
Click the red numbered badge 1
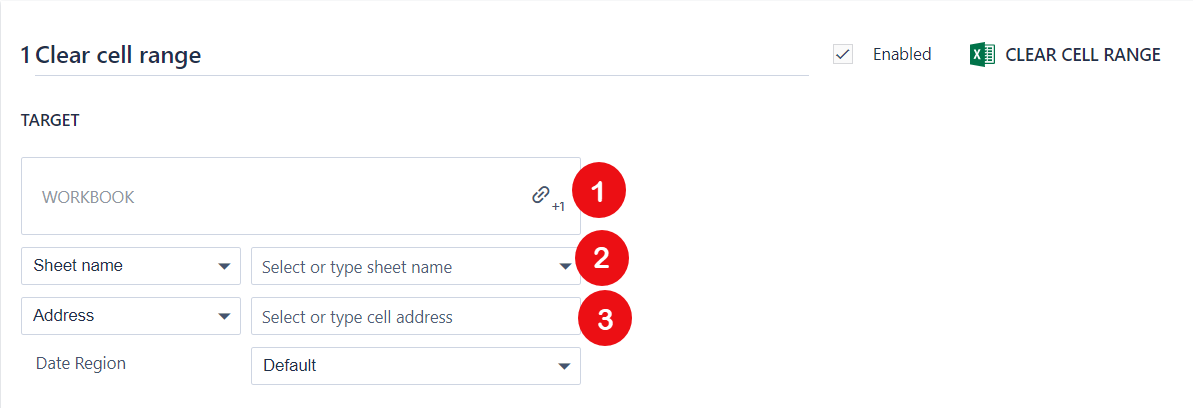pos(598,192)
